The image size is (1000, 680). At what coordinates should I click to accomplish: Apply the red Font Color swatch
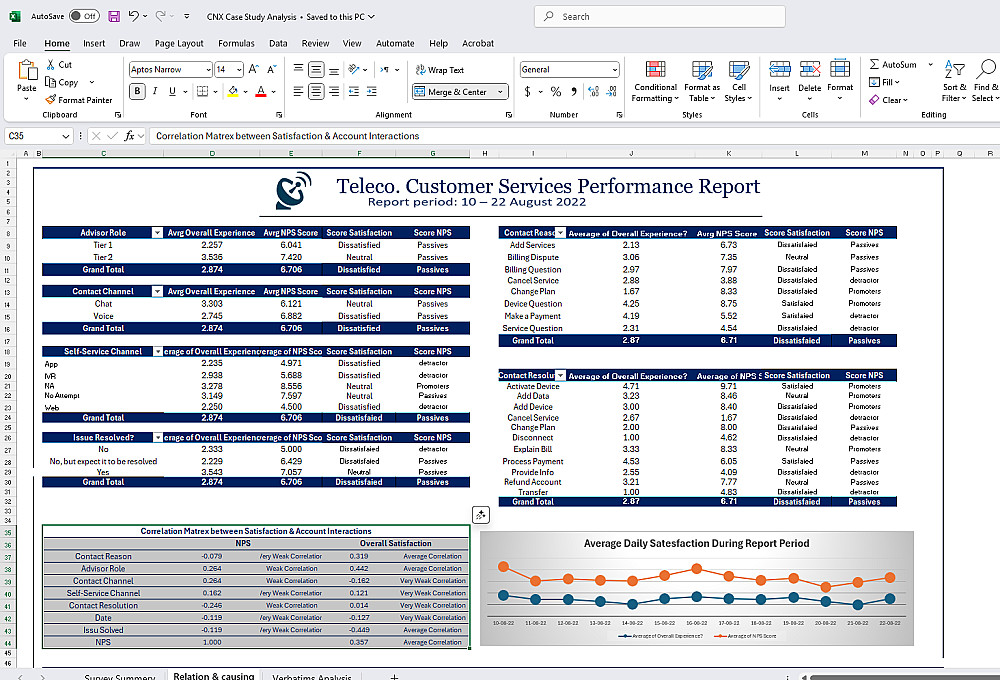point(261,92)
